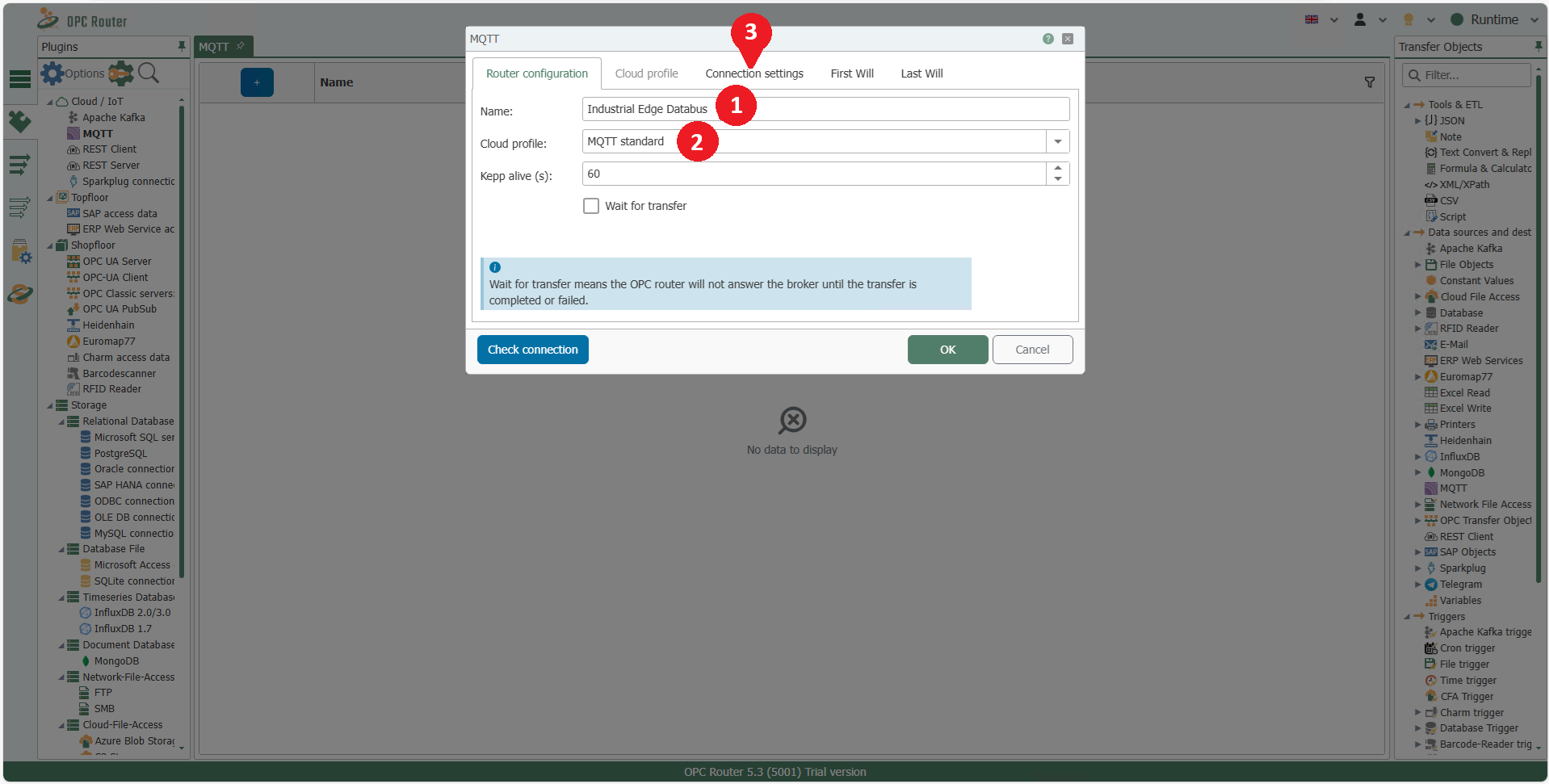Image resolution: width=1549 pixels, height=784 pixels.
Task: Confirm the dialog with OK
Action: tap(947, 350)
